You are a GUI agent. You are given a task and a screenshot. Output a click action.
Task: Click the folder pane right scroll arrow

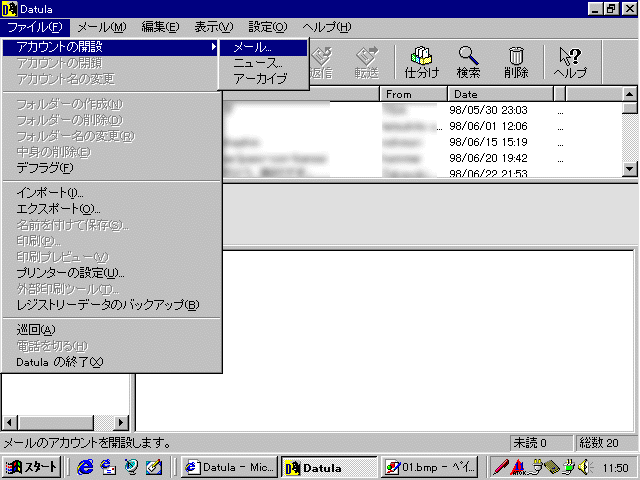(121, 422)
